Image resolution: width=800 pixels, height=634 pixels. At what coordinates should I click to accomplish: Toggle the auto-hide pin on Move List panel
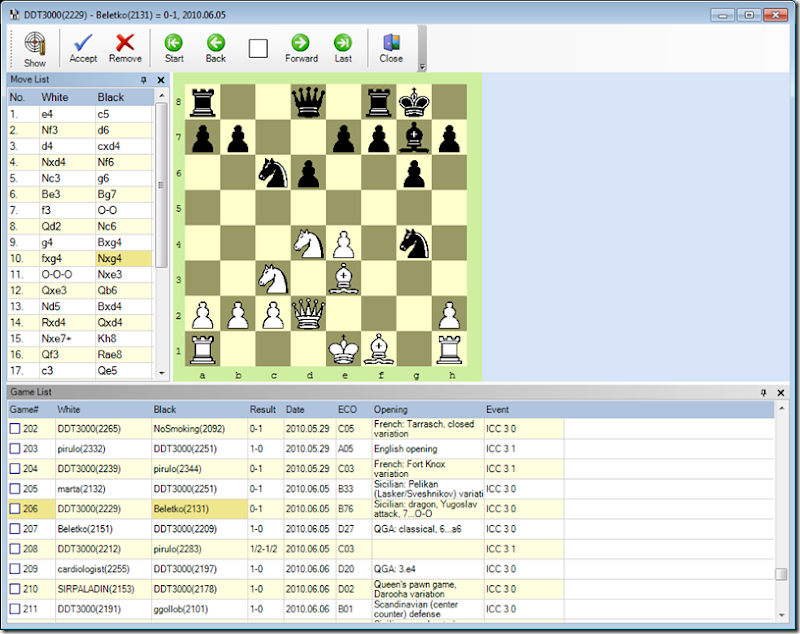point(143,80)
